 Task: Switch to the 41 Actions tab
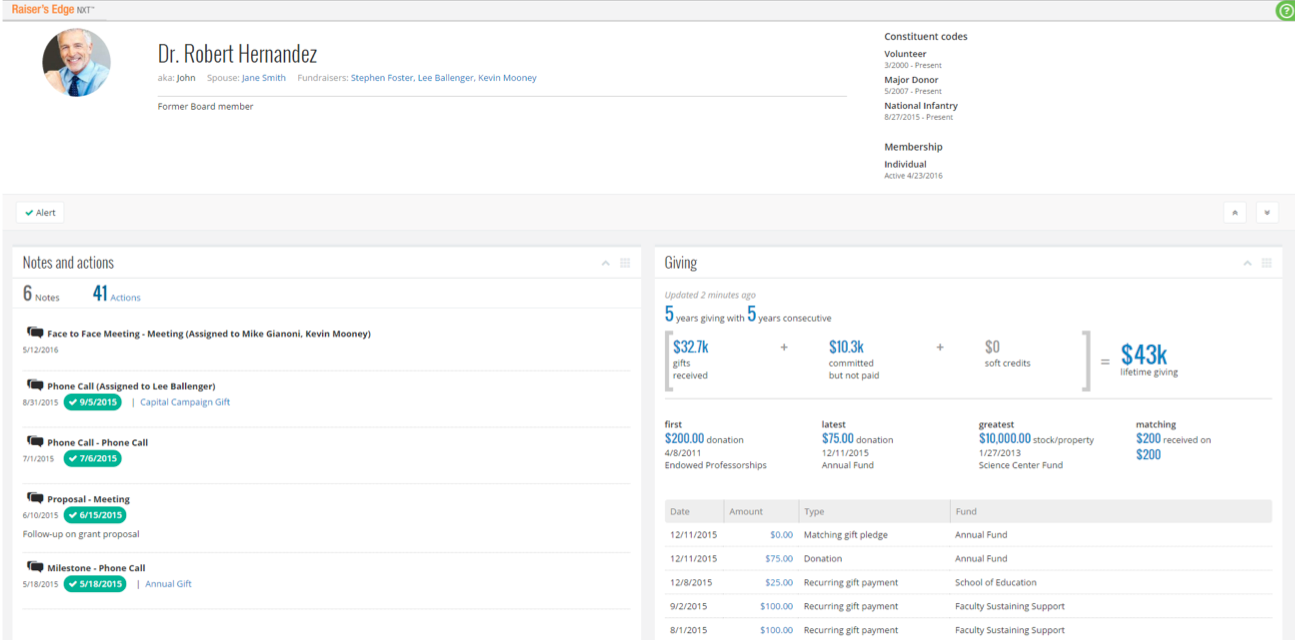(x=116, y=294)
